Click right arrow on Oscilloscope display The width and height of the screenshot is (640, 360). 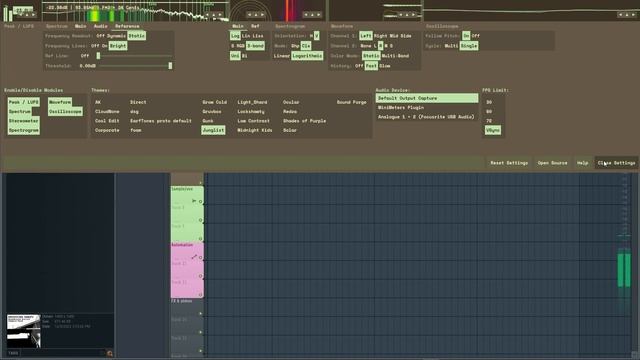[x=633, y=15]
